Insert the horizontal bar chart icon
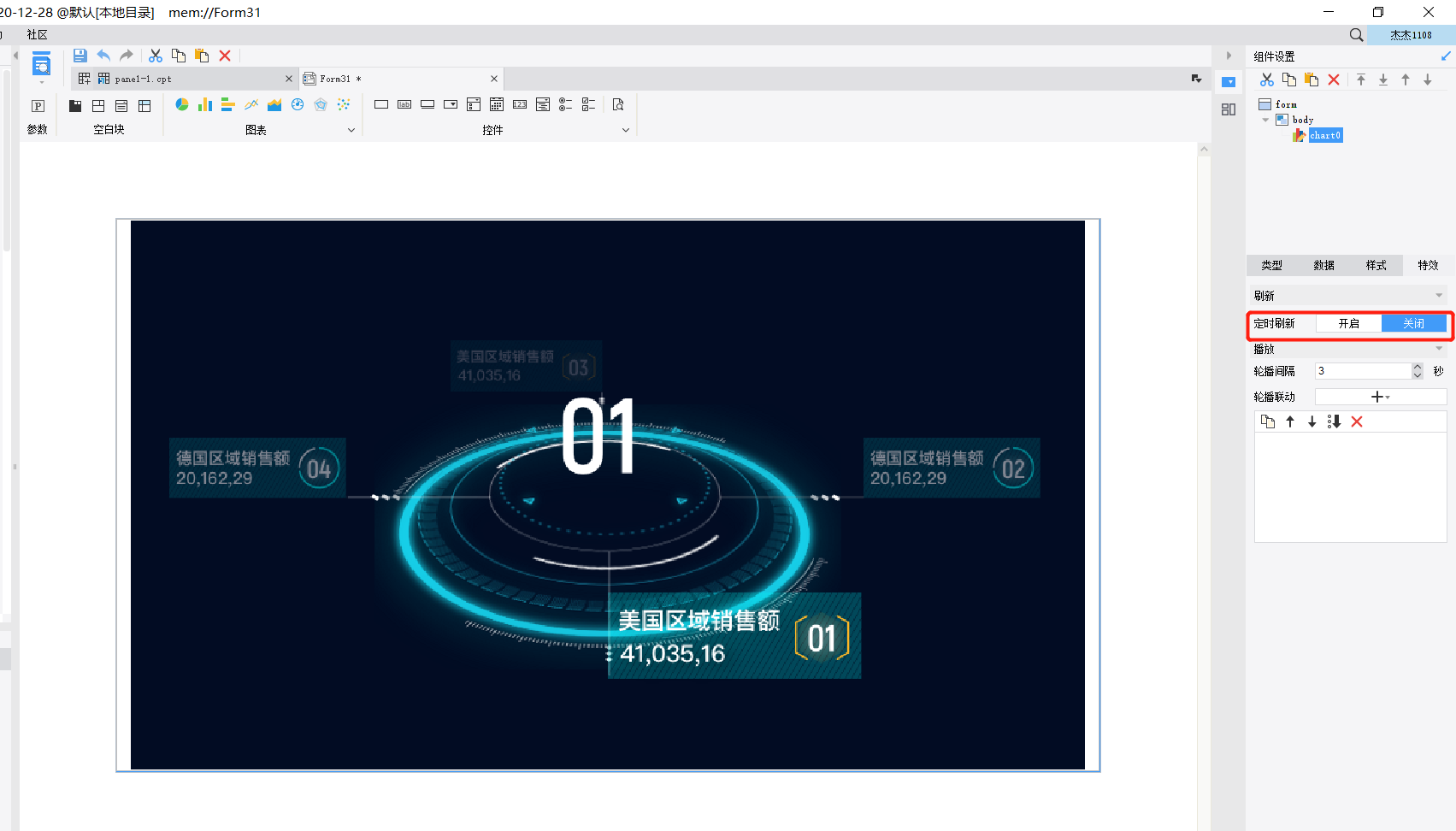The width and height of the screenshot is (1456, 831). 228,104
